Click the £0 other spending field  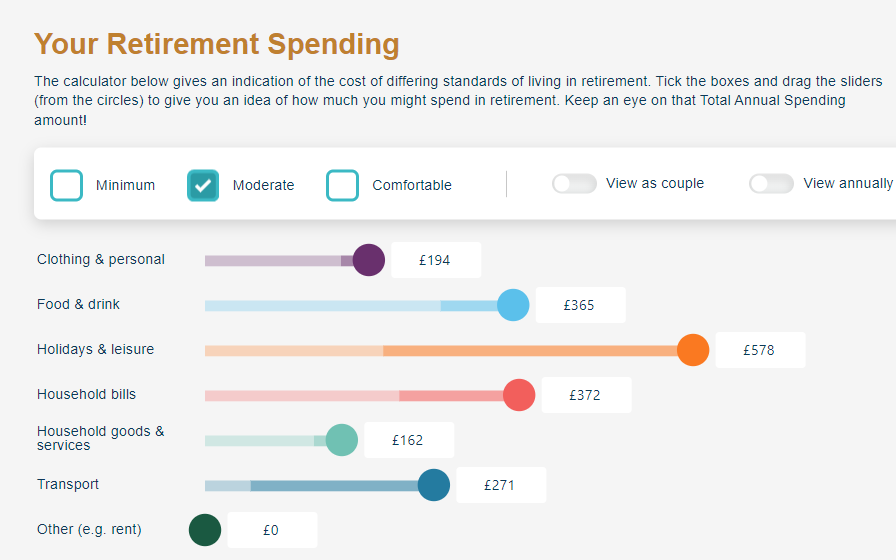[x=273, y=530]
